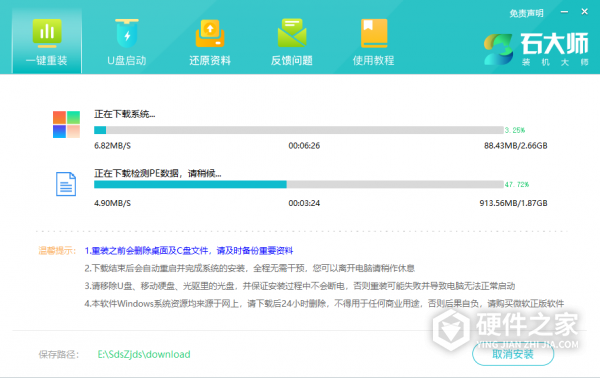The width and height of the screenshot is (600, 378).
Task: Click PE data download progress bar
Action: 299,184
